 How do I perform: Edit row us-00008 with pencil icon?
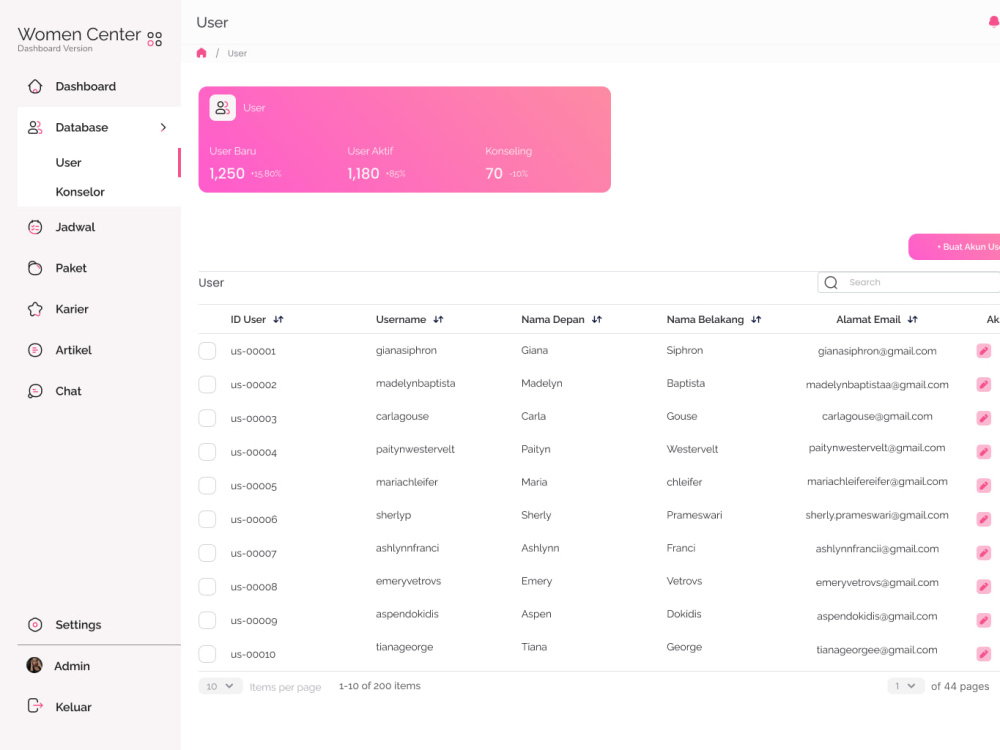click(x=983, y=587)
